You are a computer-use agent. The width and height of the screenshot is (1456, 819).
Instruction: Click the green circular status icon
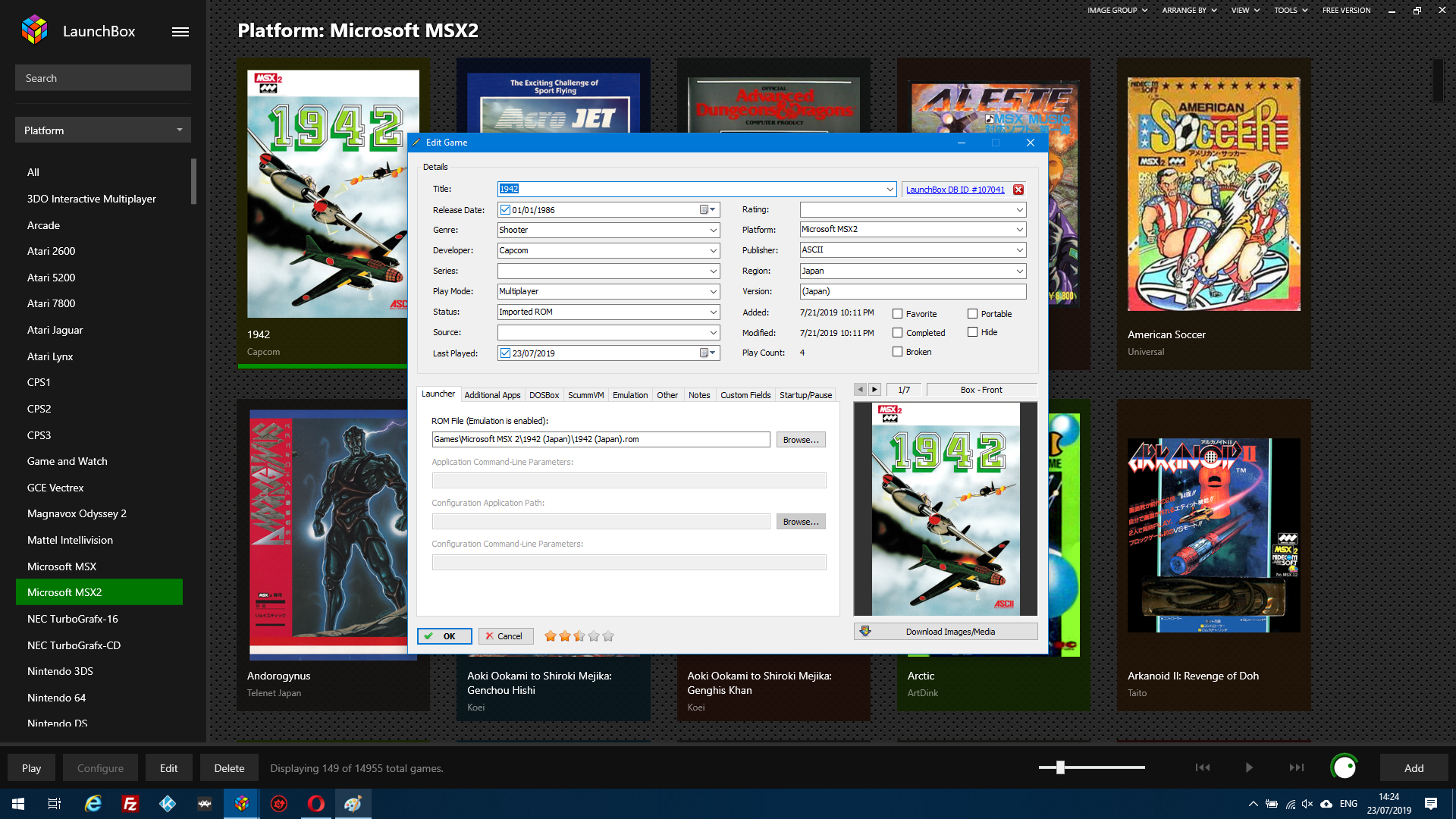coord(1345,767)
